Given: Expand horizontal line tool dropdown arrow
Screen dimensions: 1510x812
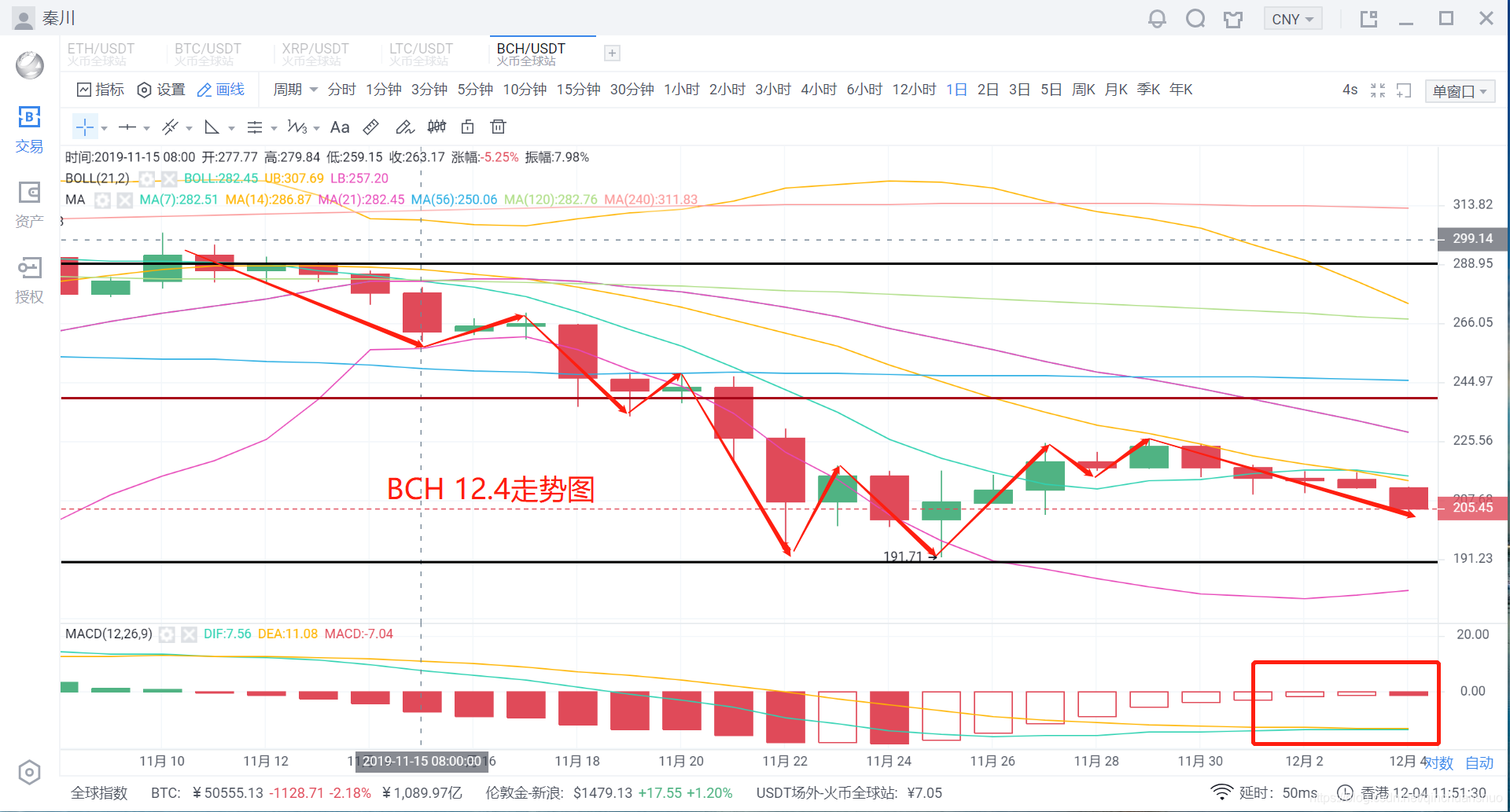Looking at the screenshot, I should [x=146, y=128].
